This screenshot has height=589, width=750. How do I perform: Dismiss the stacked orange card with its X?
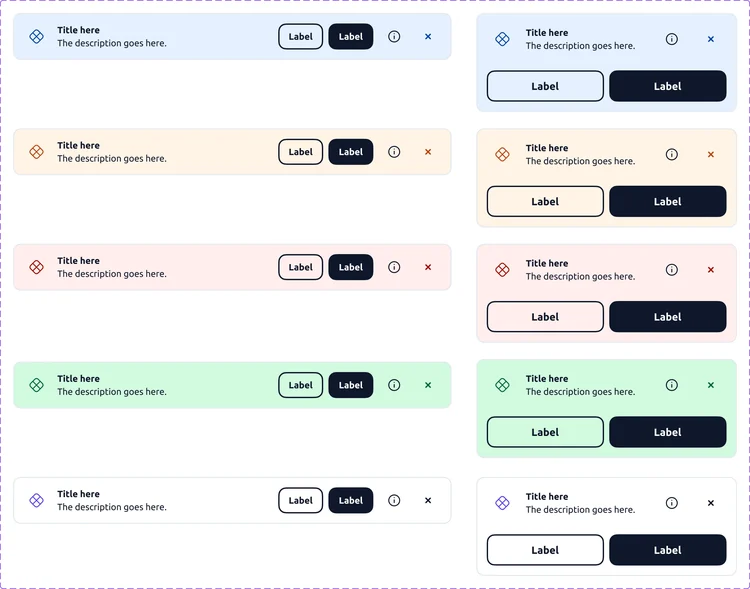711,154
